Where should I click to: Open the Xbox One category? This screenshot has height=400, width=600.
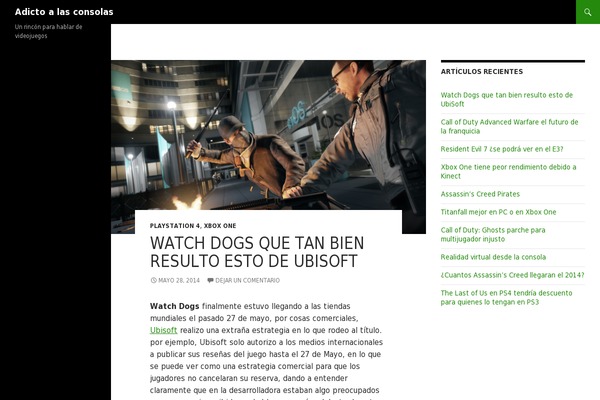[220, 226]
